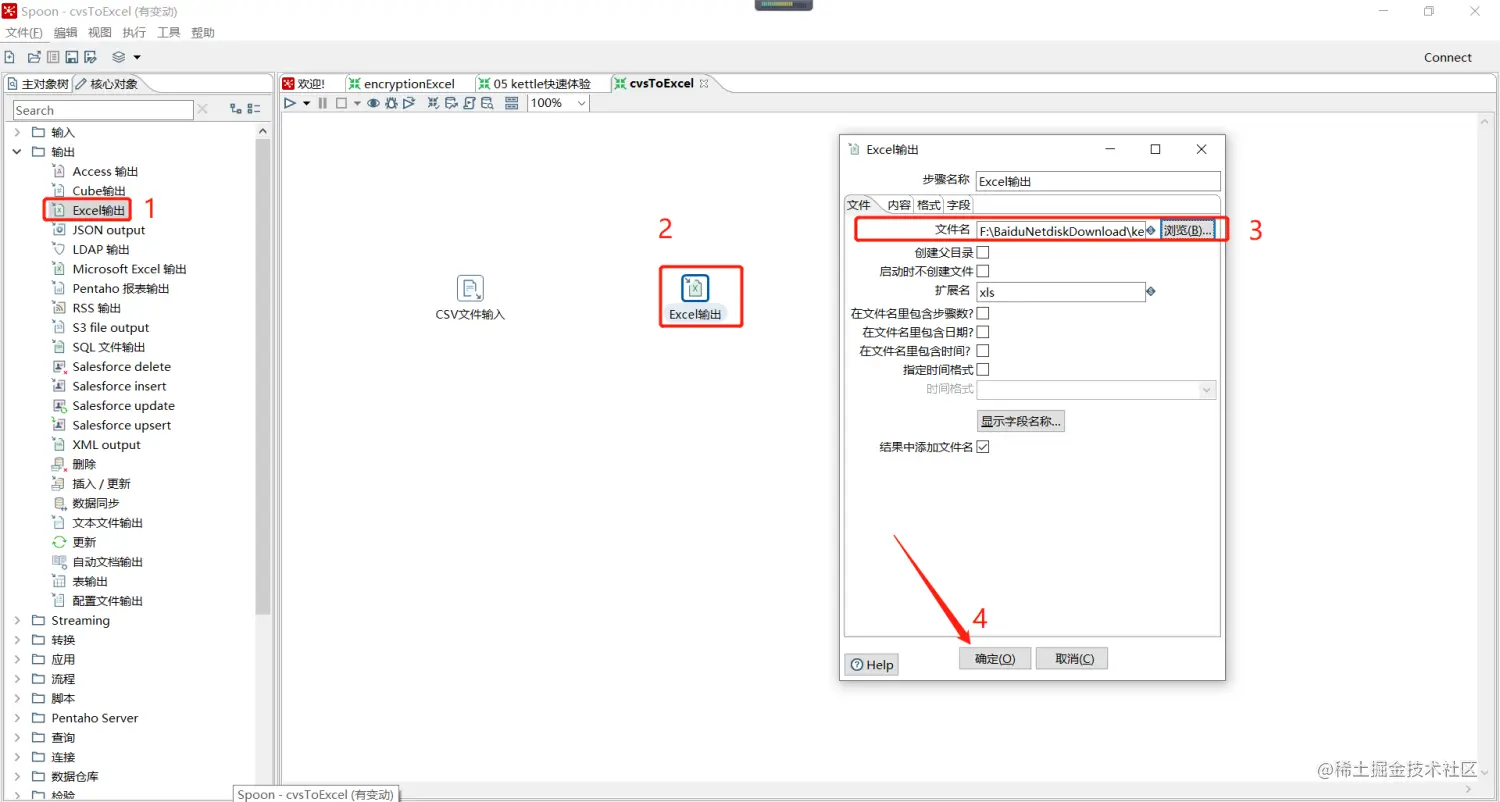
Task: Select 表输出 in the output list
Action: [90, 582]
